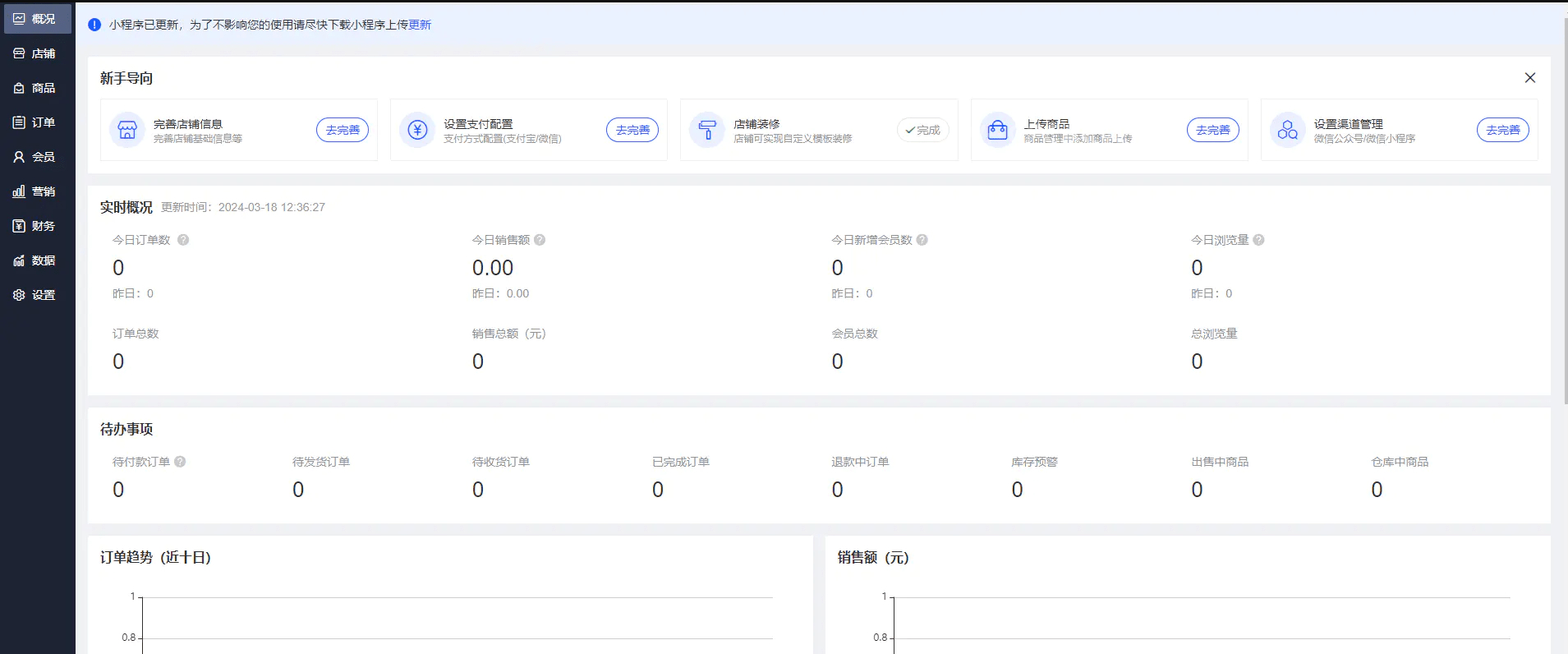Open 商品 menu in the sidebar
The width and height of the screenshot is (1568, 654).
(x=36, y=88)
